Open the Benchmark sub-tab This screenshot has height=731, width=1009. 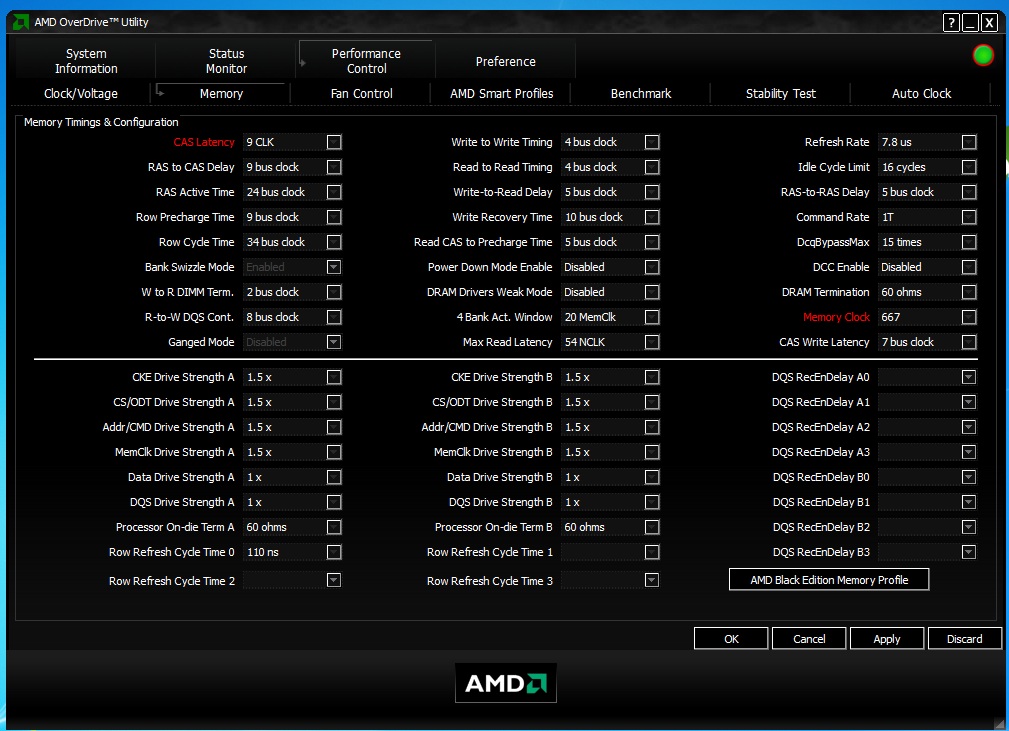click(641, 93)
